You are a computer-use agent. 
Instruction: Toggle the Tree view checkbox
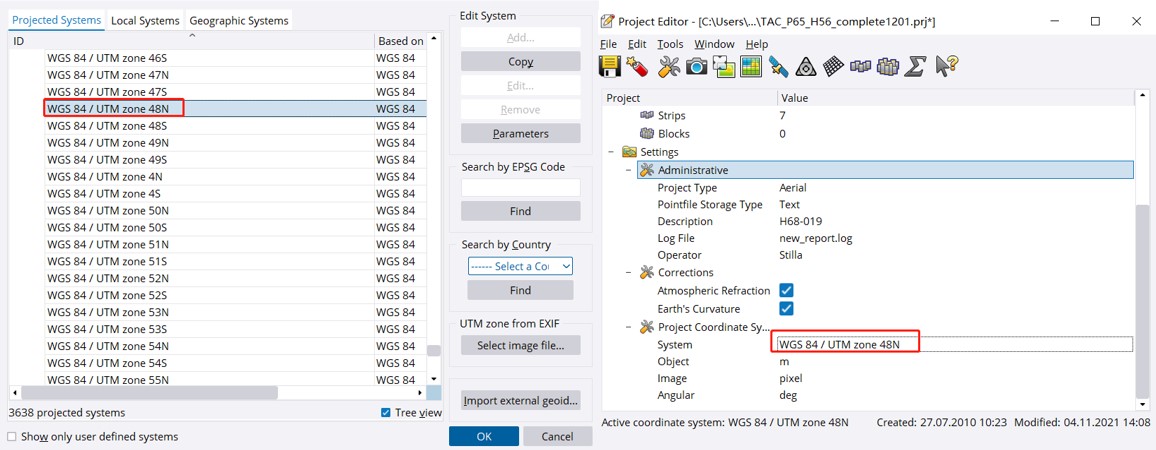click(386, 413)
